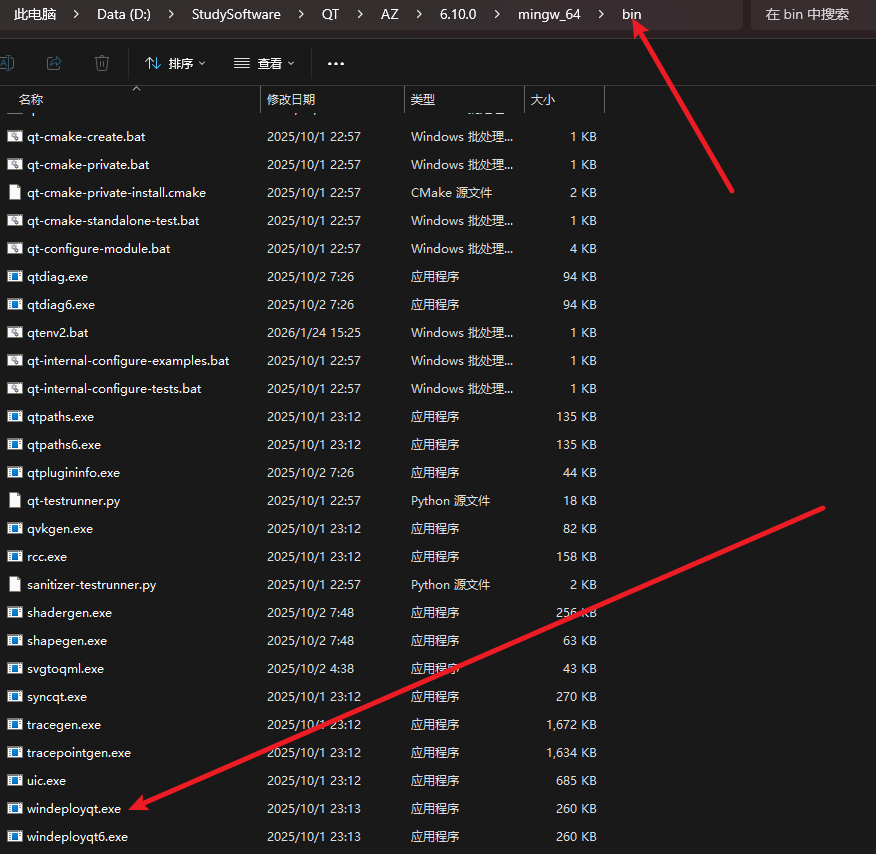
Task: Click the share icon in the toolbar
Action: point(54,63)
